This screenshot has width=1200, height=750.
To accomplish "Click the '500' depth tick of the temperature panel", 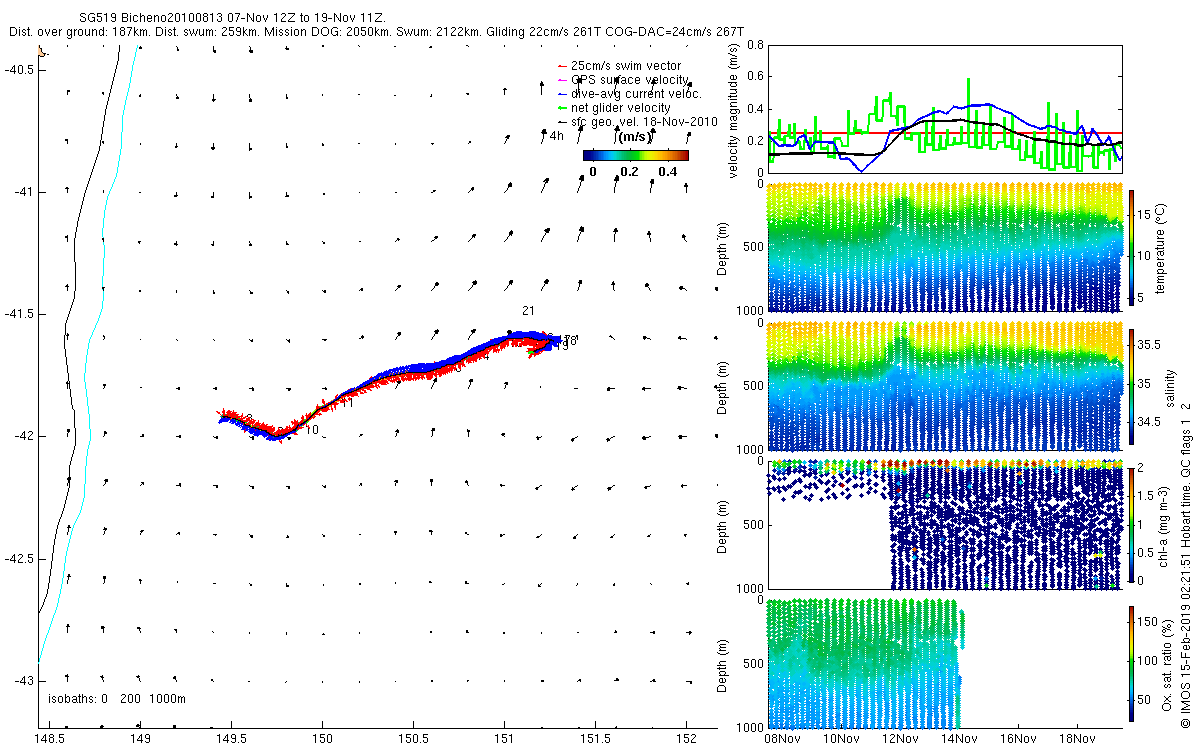I will (755, 247).
